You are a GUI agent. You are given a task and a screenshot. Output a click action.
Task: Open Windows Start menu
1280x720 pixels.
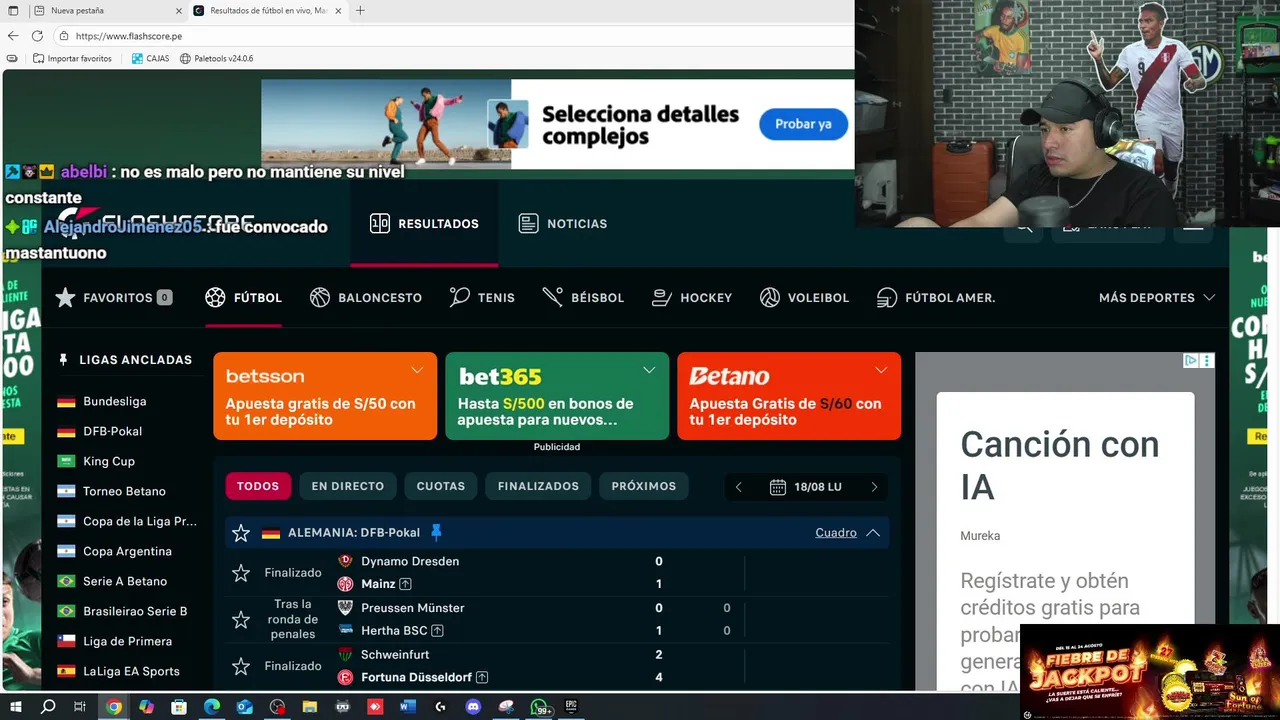click(x=14, y=707)
